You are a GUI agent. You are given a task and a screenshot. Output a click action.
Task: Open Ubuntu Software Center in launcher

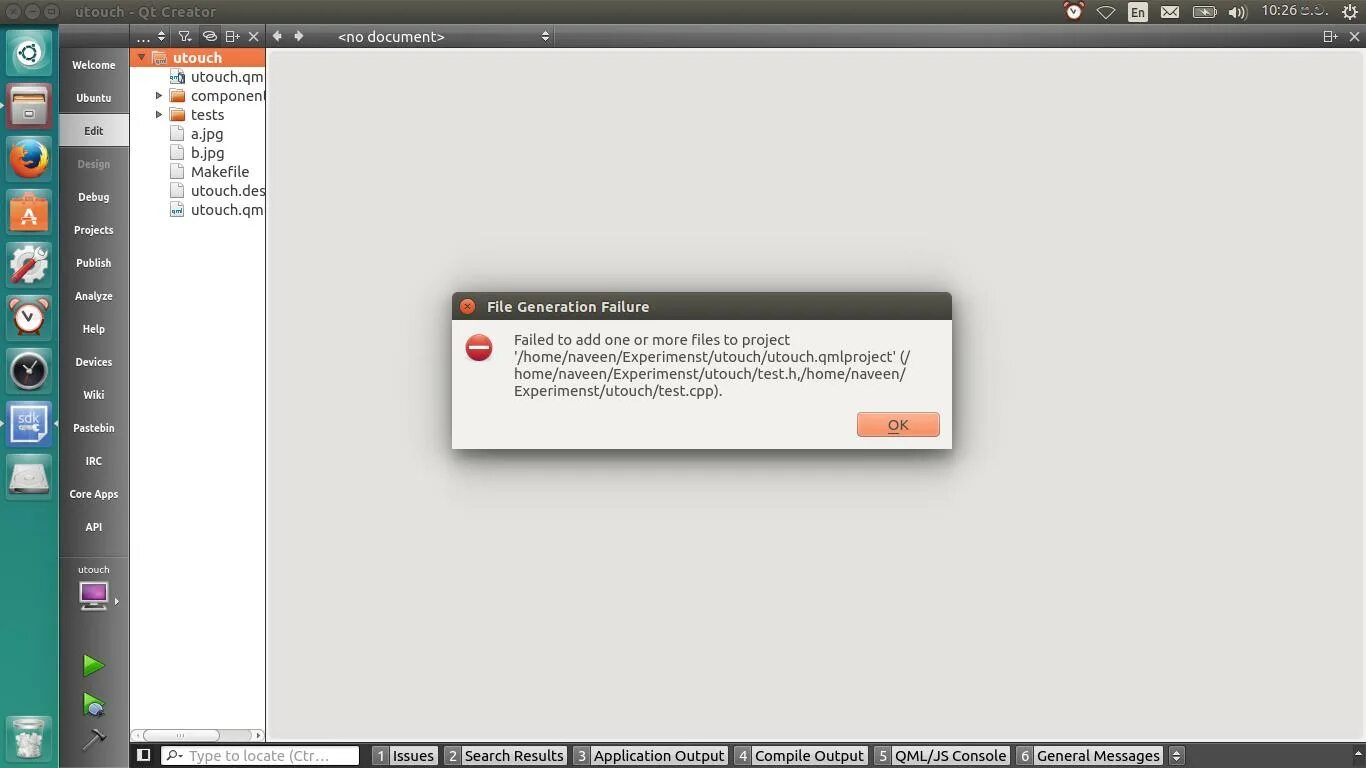(x=29, y=213)
